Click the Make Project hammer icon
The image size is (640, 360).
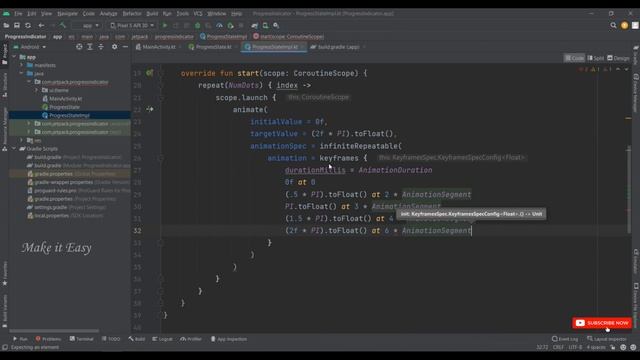[62, 25]
